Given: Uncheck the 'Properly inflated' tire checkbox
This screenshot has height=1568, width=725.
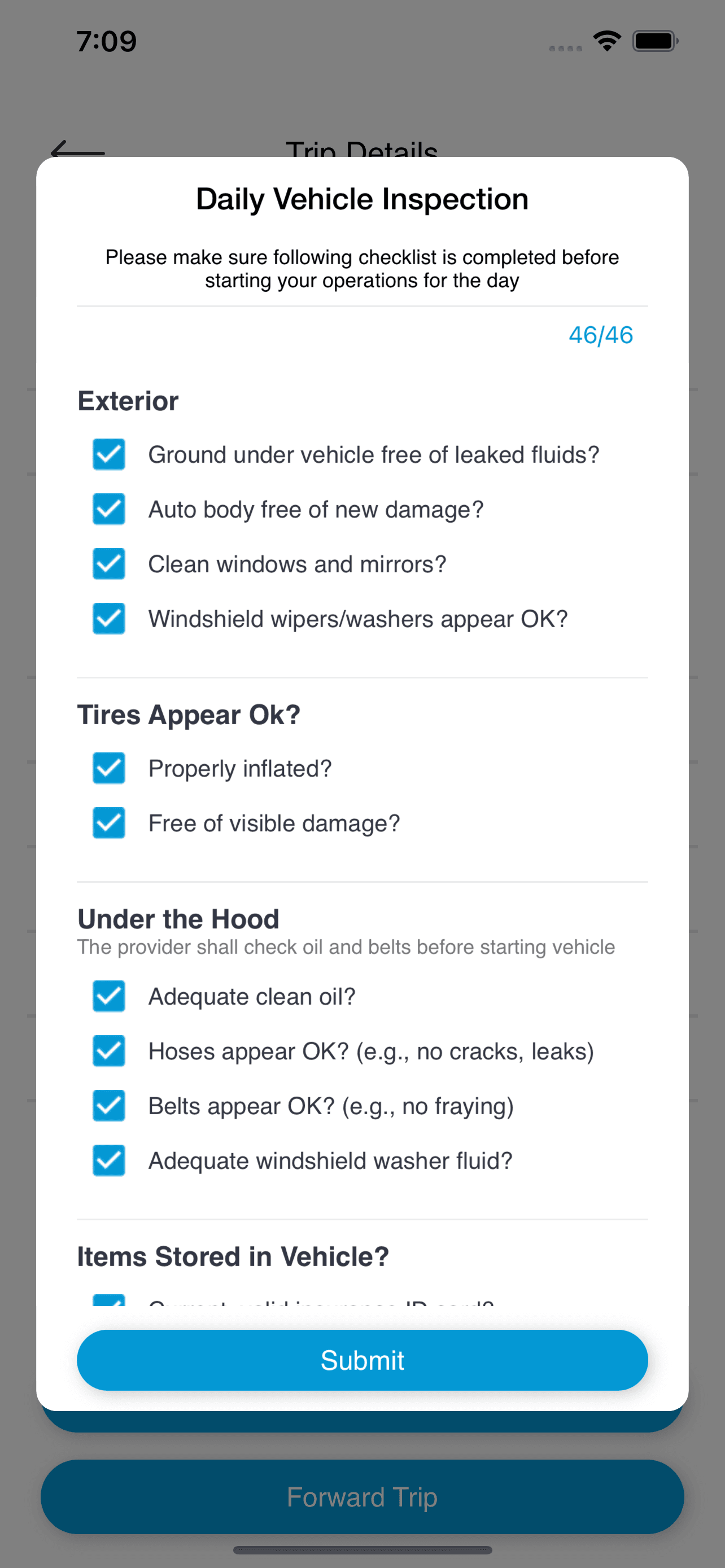Looking at the screenshot, I should [109, 769].
